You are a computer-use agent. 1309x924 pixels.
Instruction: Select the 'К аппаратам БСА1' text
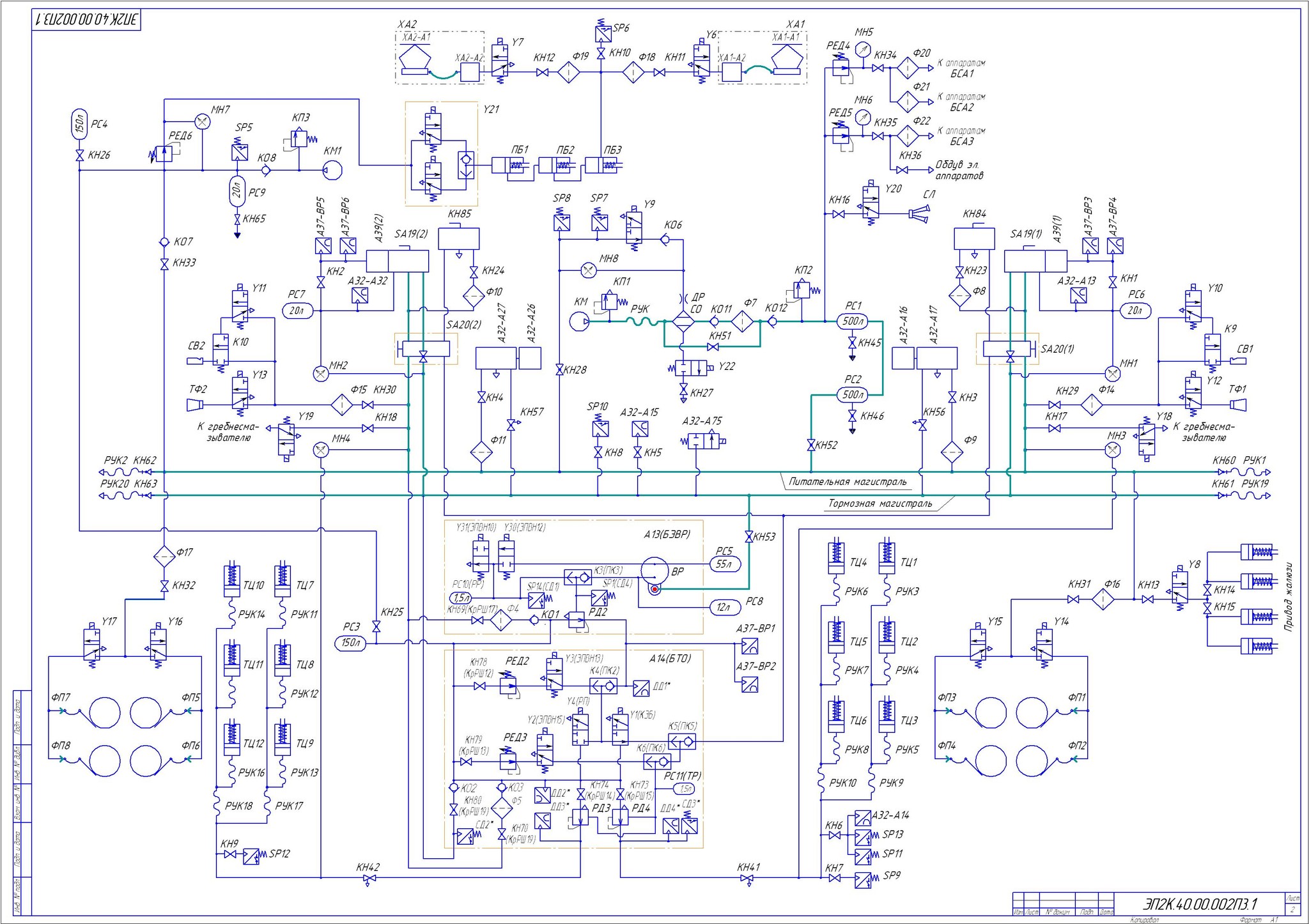point(961,68)
